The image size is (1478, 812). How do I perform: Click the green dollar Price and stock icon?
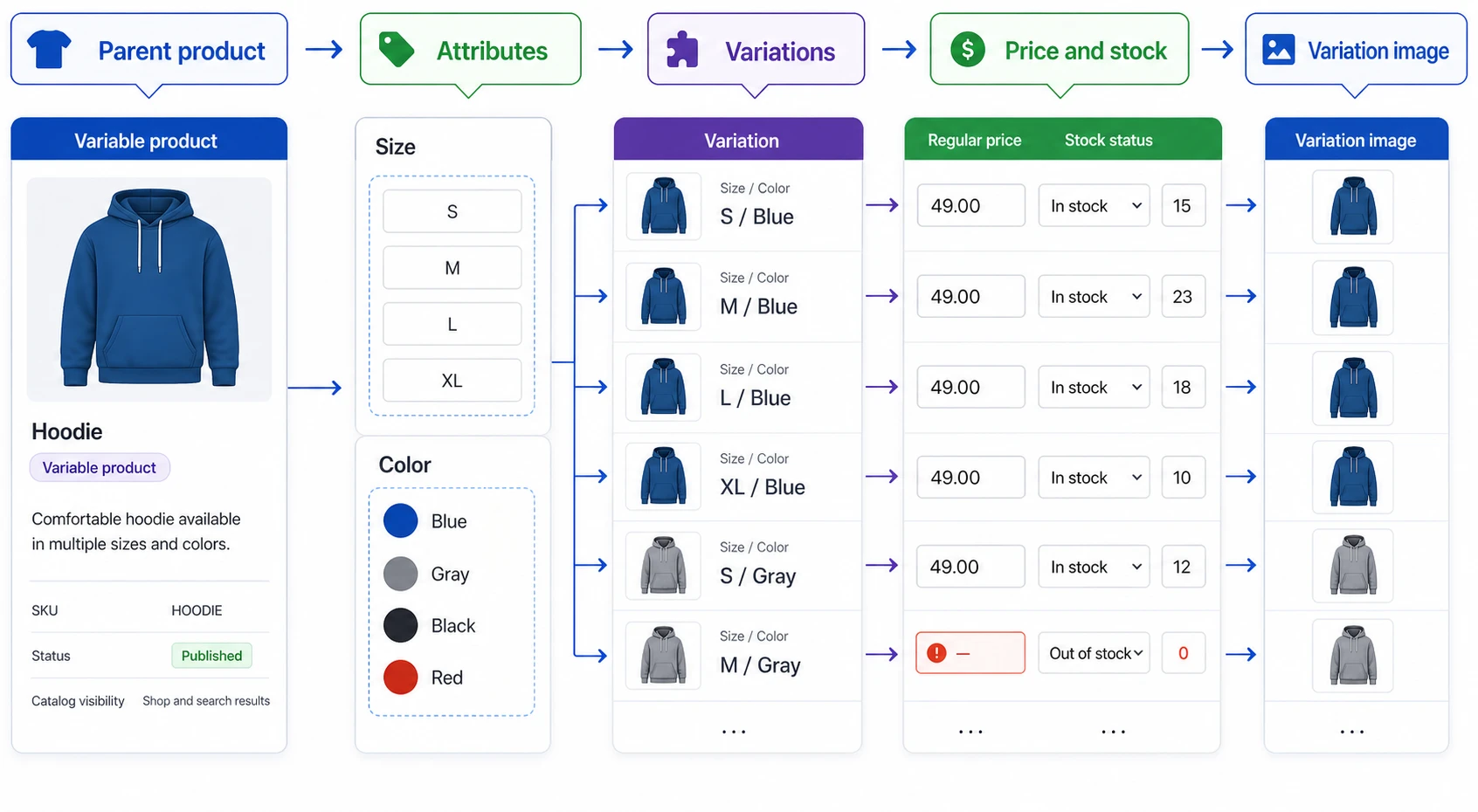(x=967, y=50)
